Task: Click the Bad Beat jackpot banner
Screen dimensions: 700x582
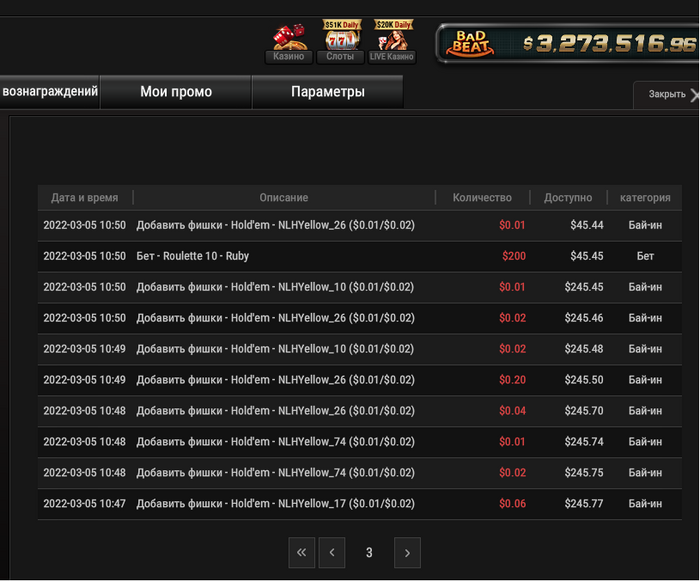Action: click(x=567, y=43)
